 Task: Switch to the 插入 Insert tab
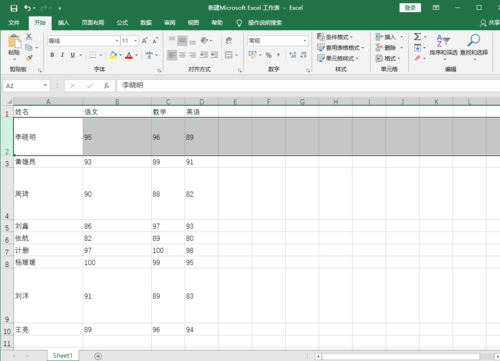63,23
